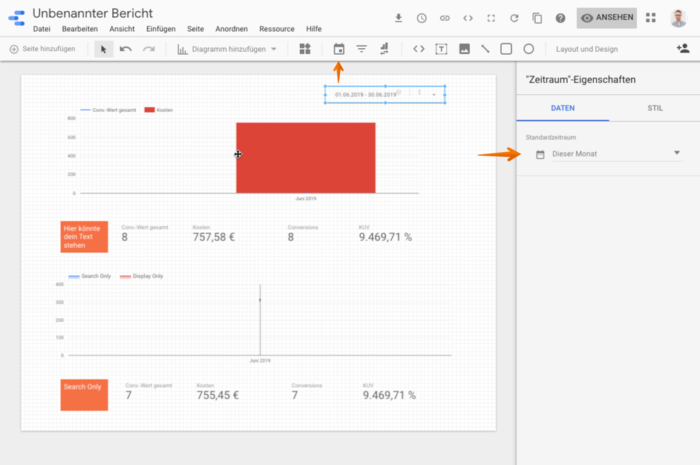Open the Google apps grid icon
This screenshot has width=700, height=465.
click(x=651, y=17)
